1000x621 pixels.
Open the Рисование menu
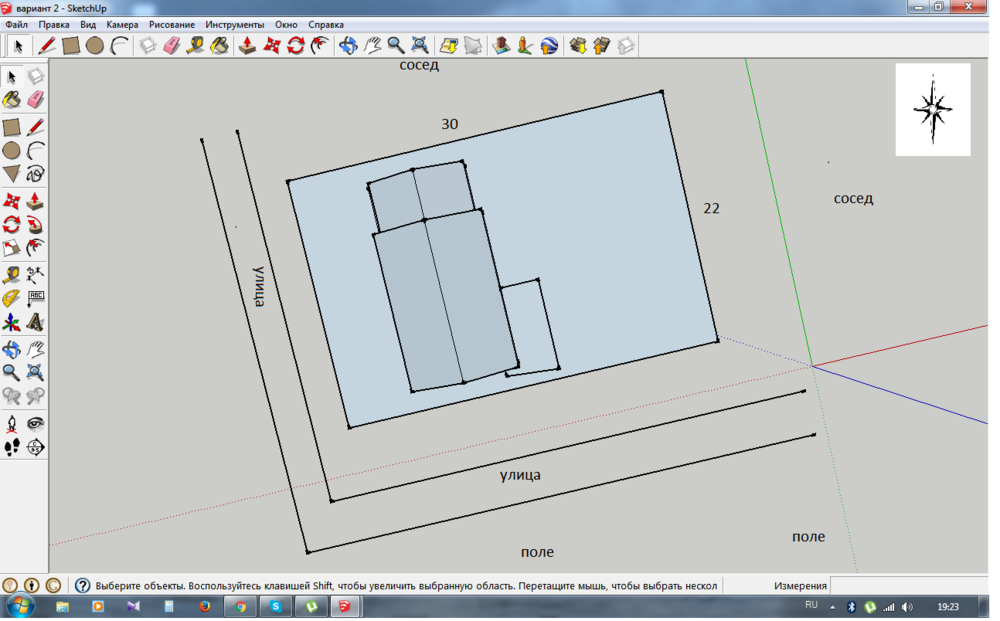click(172, 24)
